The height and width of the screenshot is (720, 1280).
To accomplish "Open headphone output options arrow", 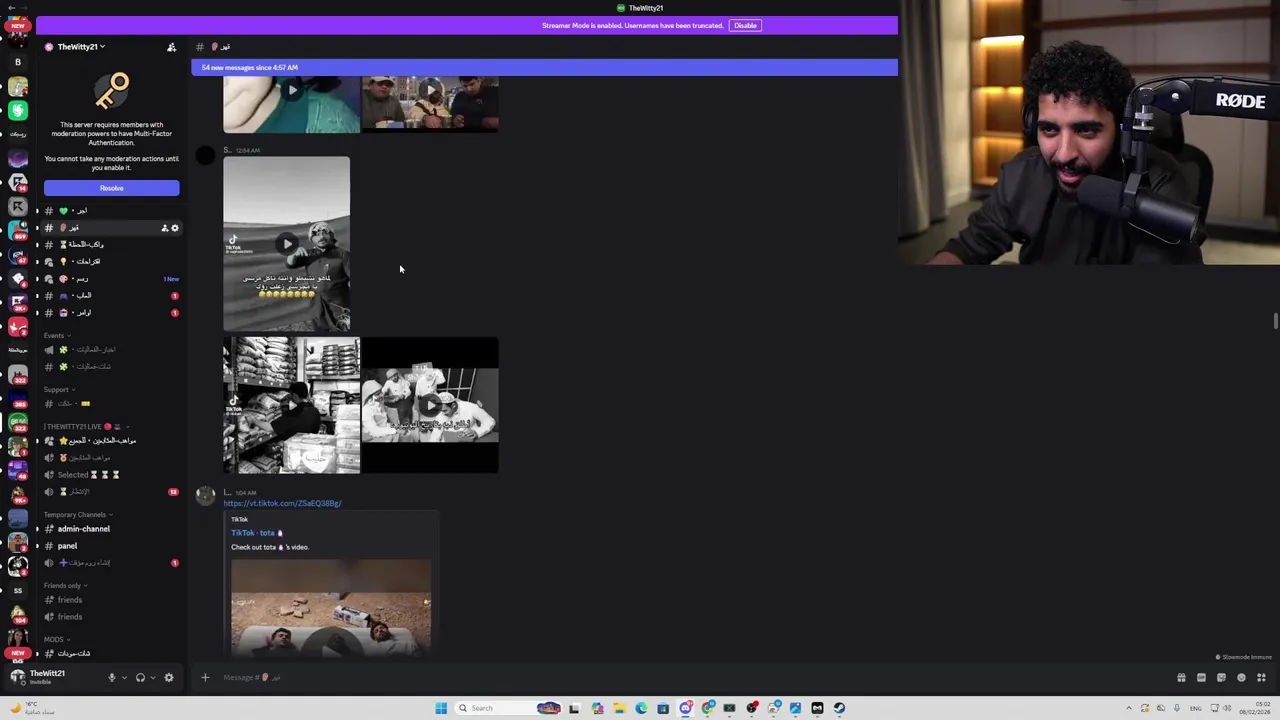I will [x=152, y=677].
